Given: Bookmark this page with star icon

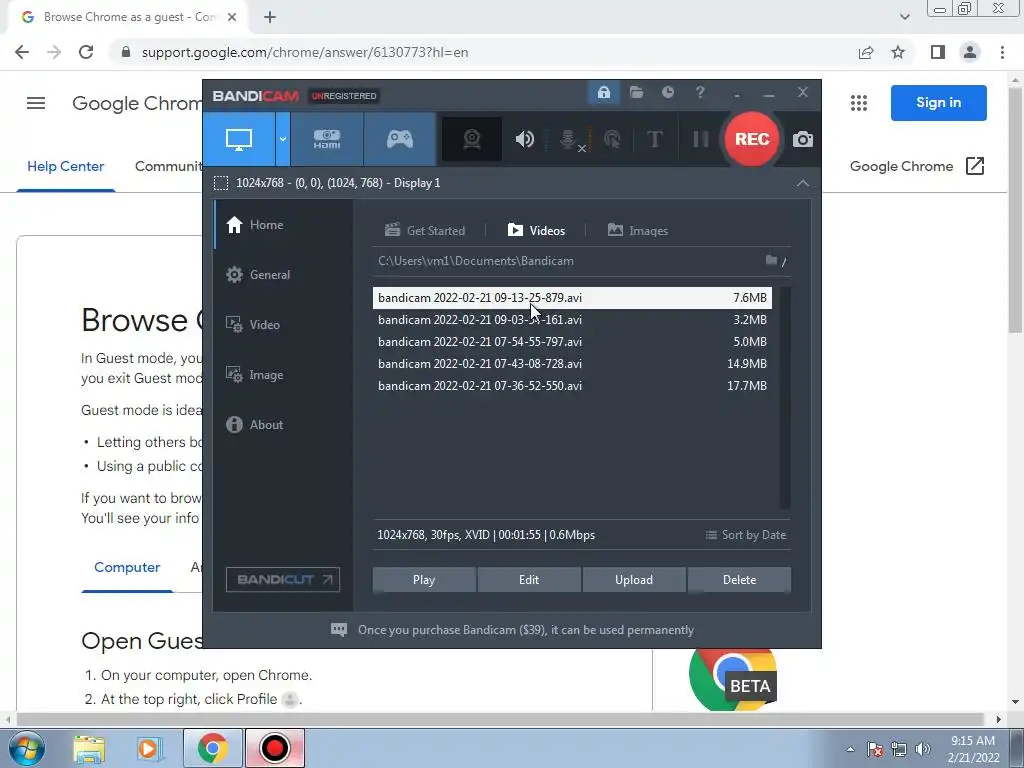Looking at the screenshot, I should tap(898, 52).
